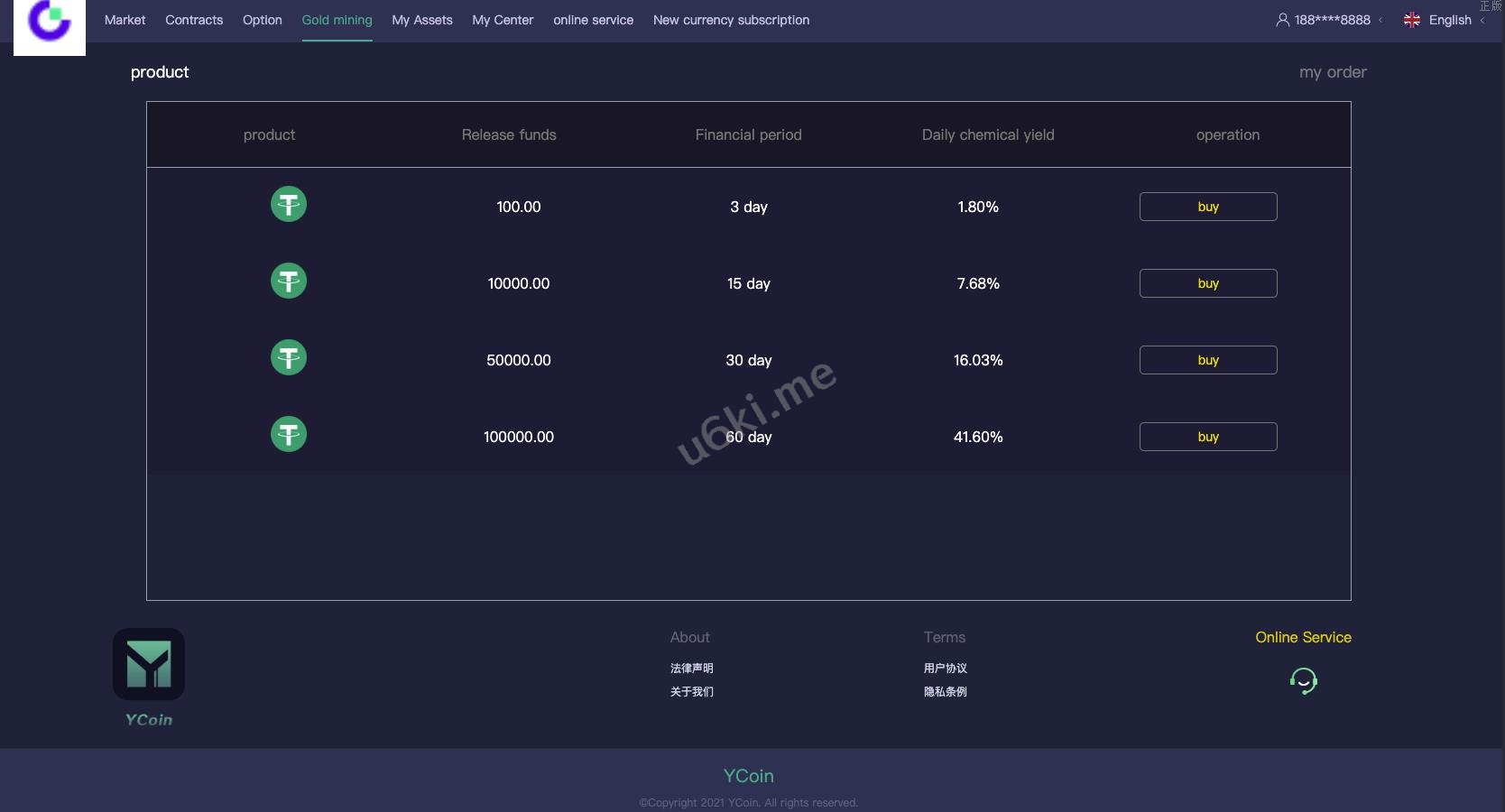Buy the 3 day 1.80% product
1505x812 pixels.
point(1208,207)
